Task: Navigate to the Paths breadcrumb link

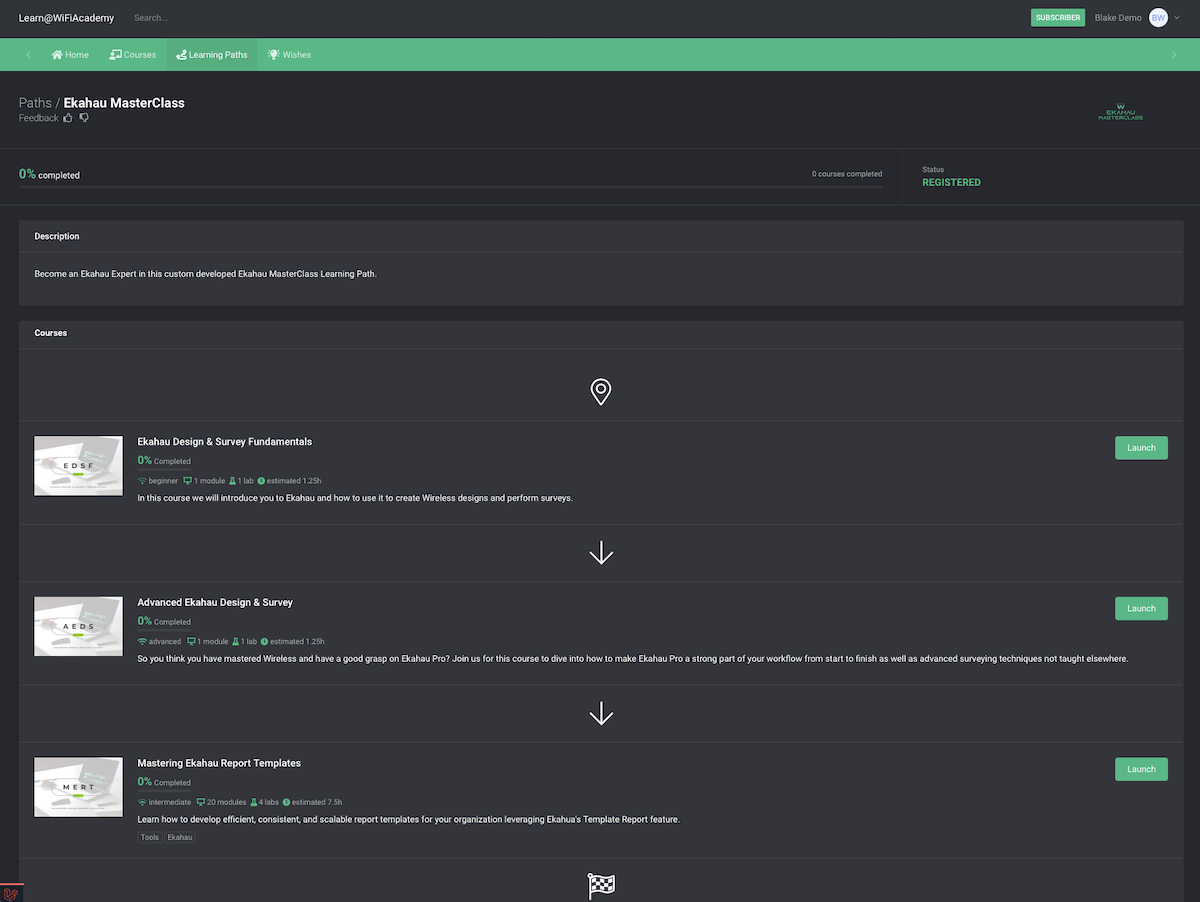Action: click(x=35, y=103)
